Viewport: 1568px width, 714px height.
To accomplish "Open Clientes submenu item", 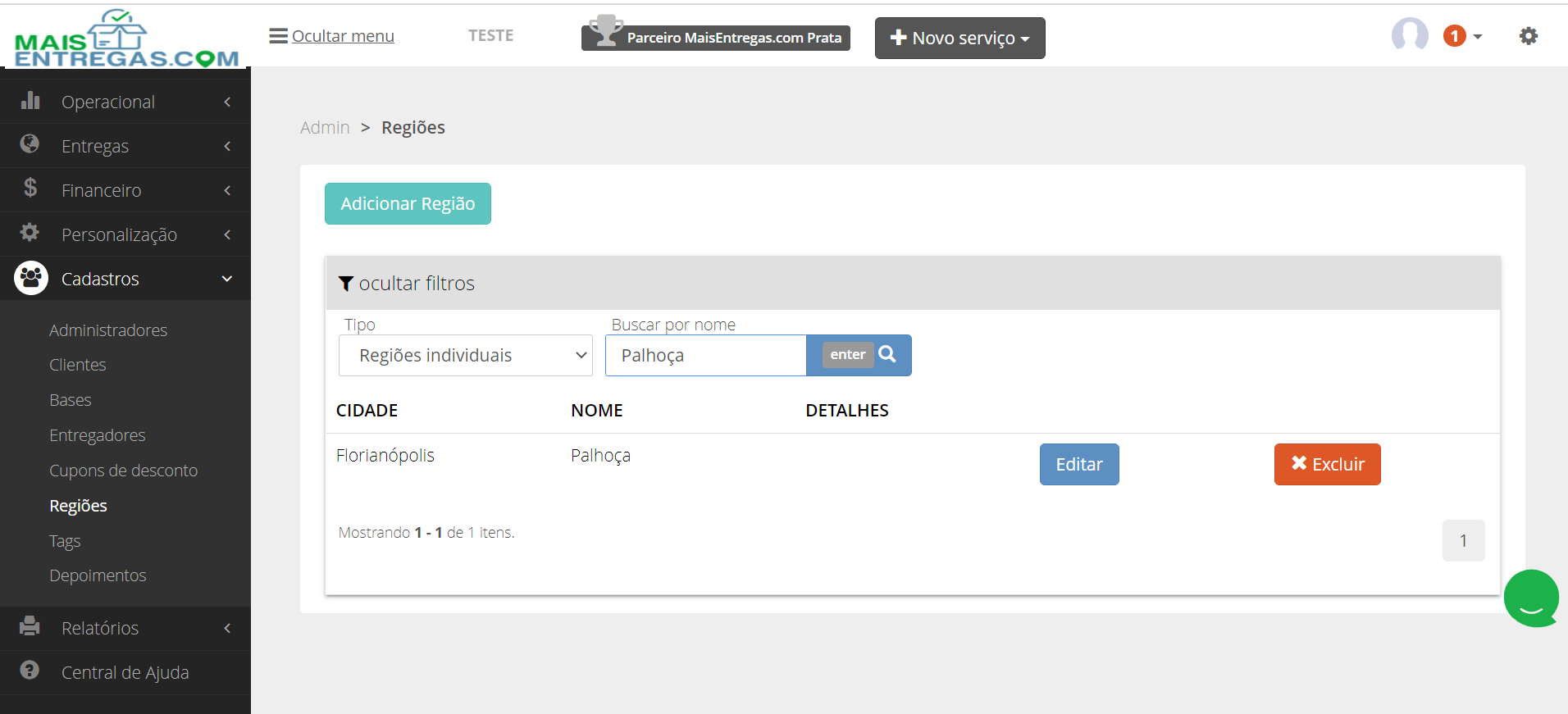I will (x=78, y=365).
